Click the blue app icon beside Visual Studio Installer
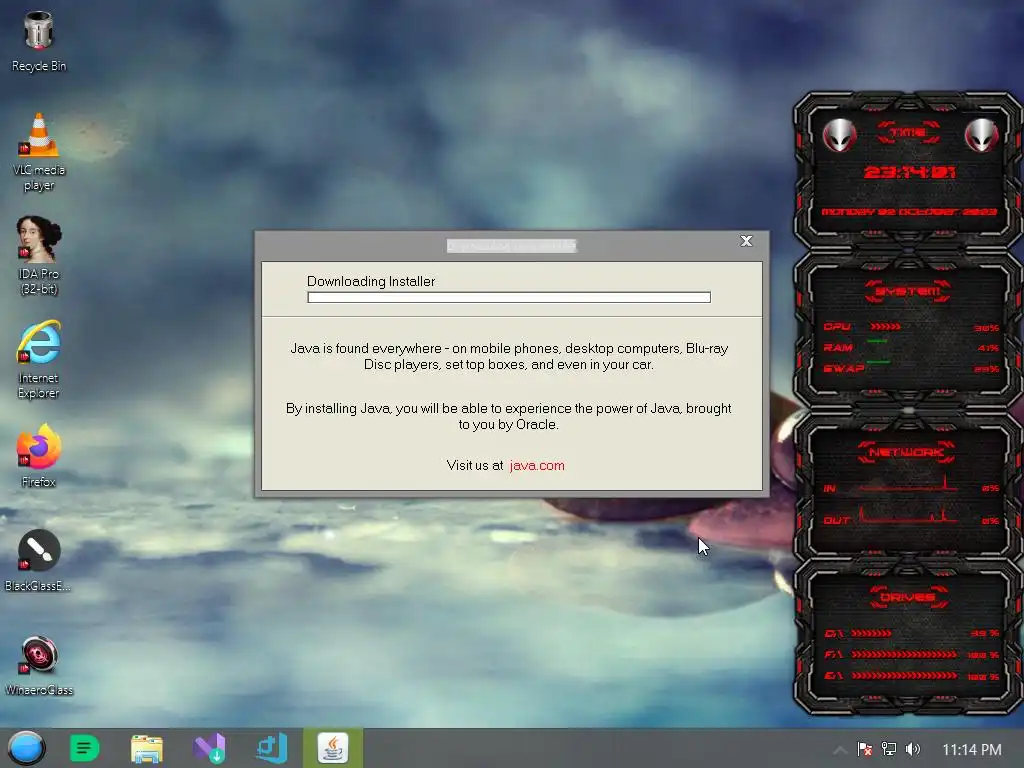1024x768 pixels. [272, 748]
